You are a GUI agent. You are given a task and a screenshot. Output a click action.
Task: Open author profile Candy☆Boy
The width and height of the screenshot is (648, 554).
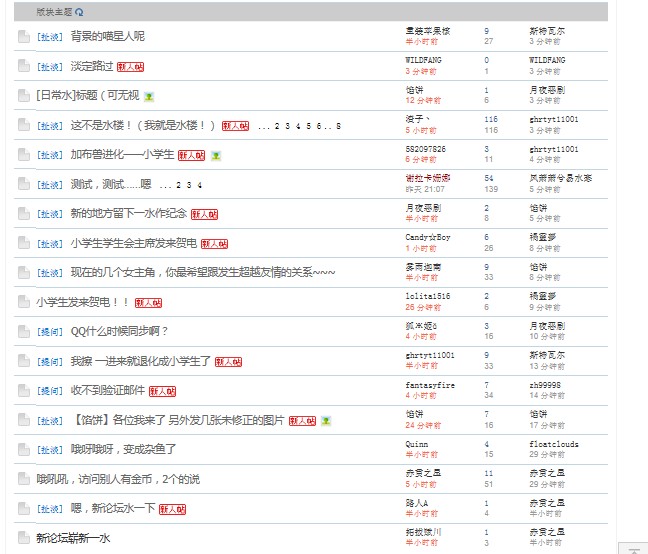click(428, 238)
